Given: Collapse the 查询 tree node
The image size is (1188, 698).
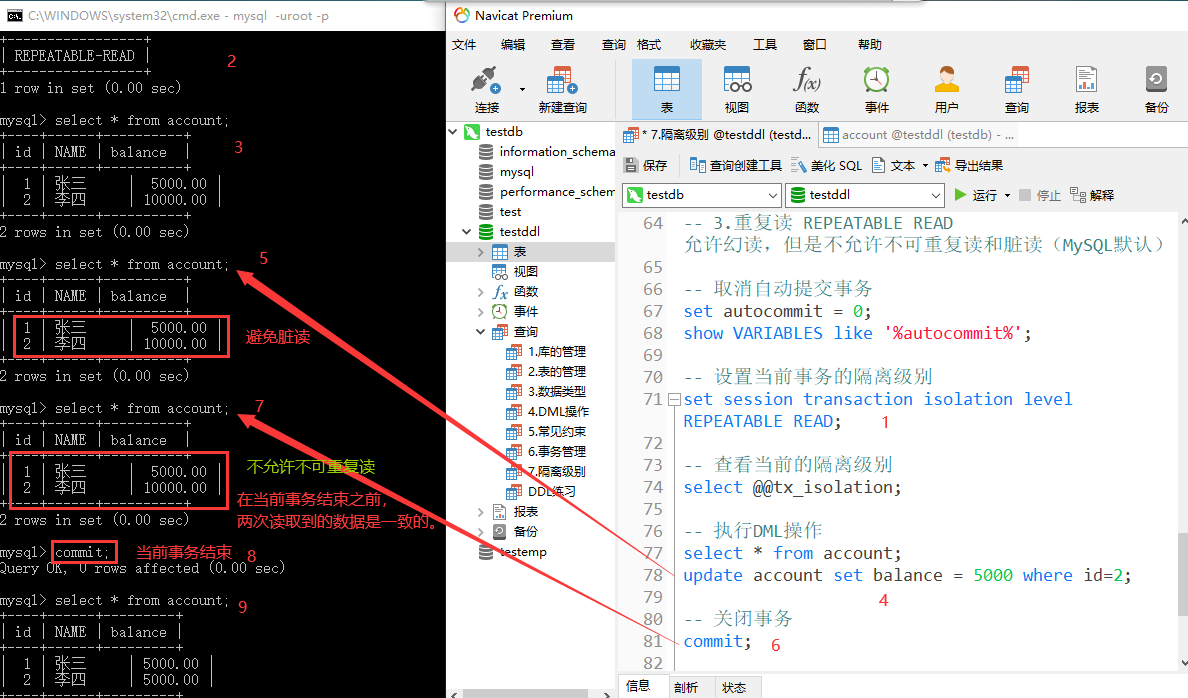Looking at the screenshot, I should (480, 331).
